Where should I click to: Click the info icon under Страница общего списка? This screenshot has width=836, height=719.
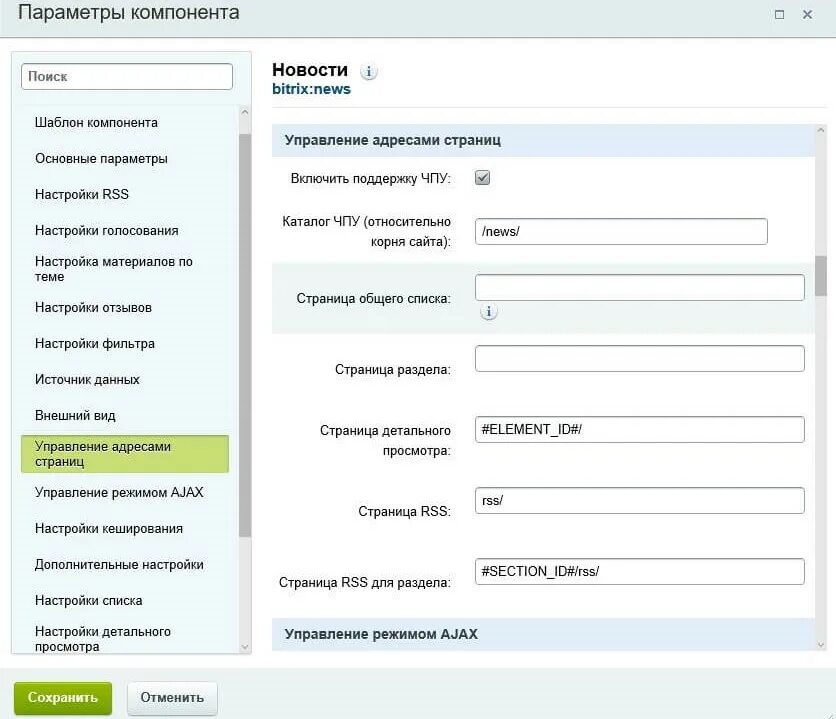488,312
